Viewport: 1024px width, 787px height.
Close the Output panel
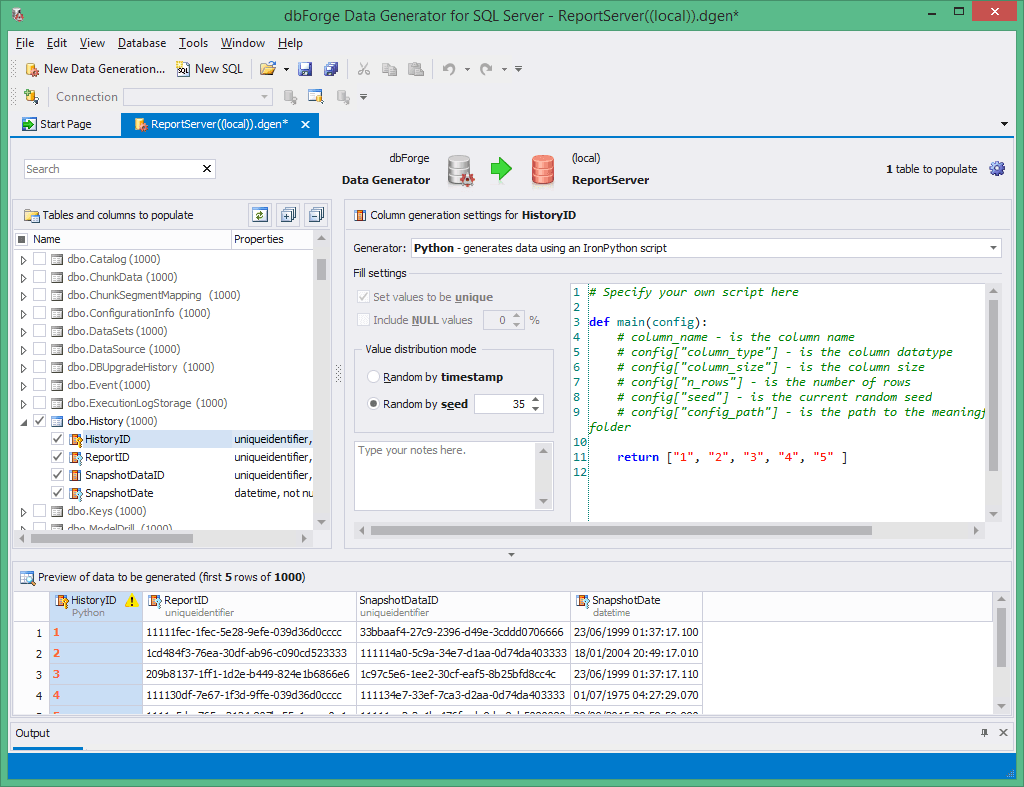click(x=1003, y=733)
